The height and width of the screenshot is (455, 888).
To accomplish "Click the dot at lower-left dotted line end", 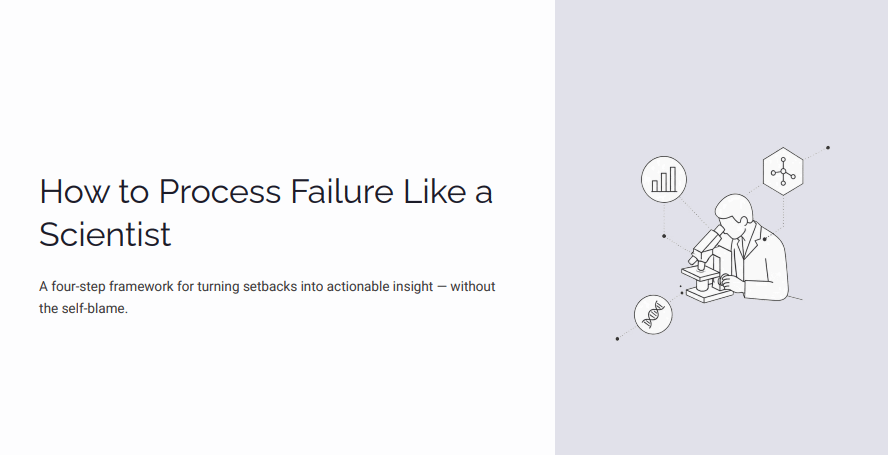I will pos(617,339).
